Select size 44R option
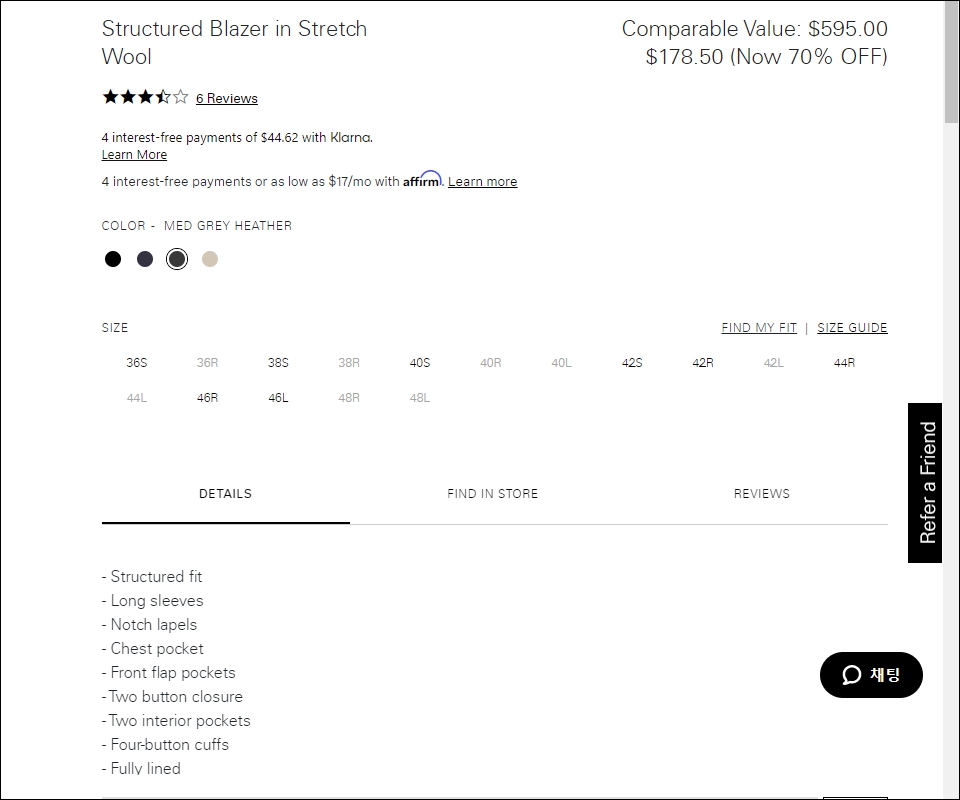 coord(844,363)
